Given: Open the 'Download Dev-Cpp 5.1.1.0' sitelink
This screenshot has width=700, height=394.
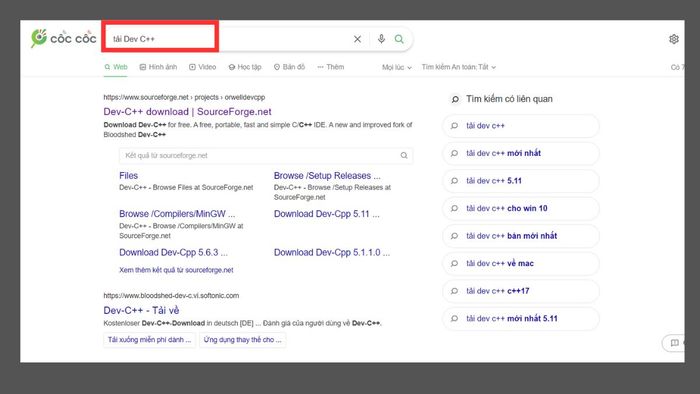Looking at the screenshot, I should point(332,252).
